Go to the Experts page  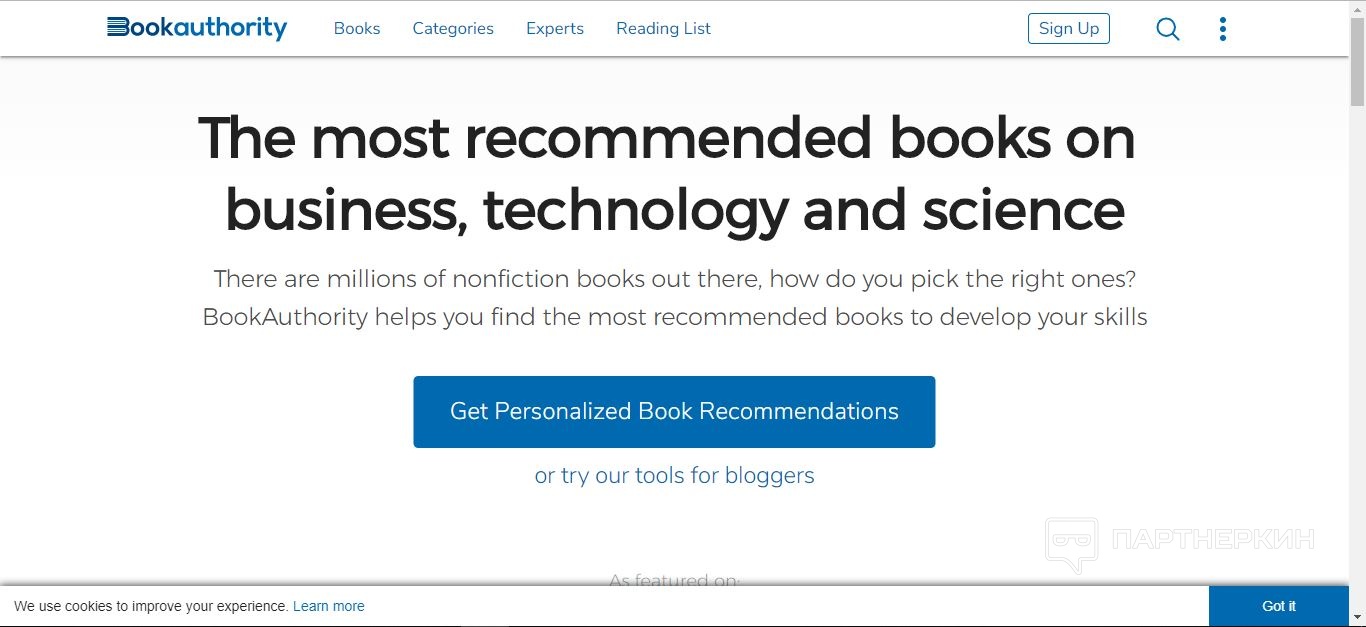pos(555,28)
